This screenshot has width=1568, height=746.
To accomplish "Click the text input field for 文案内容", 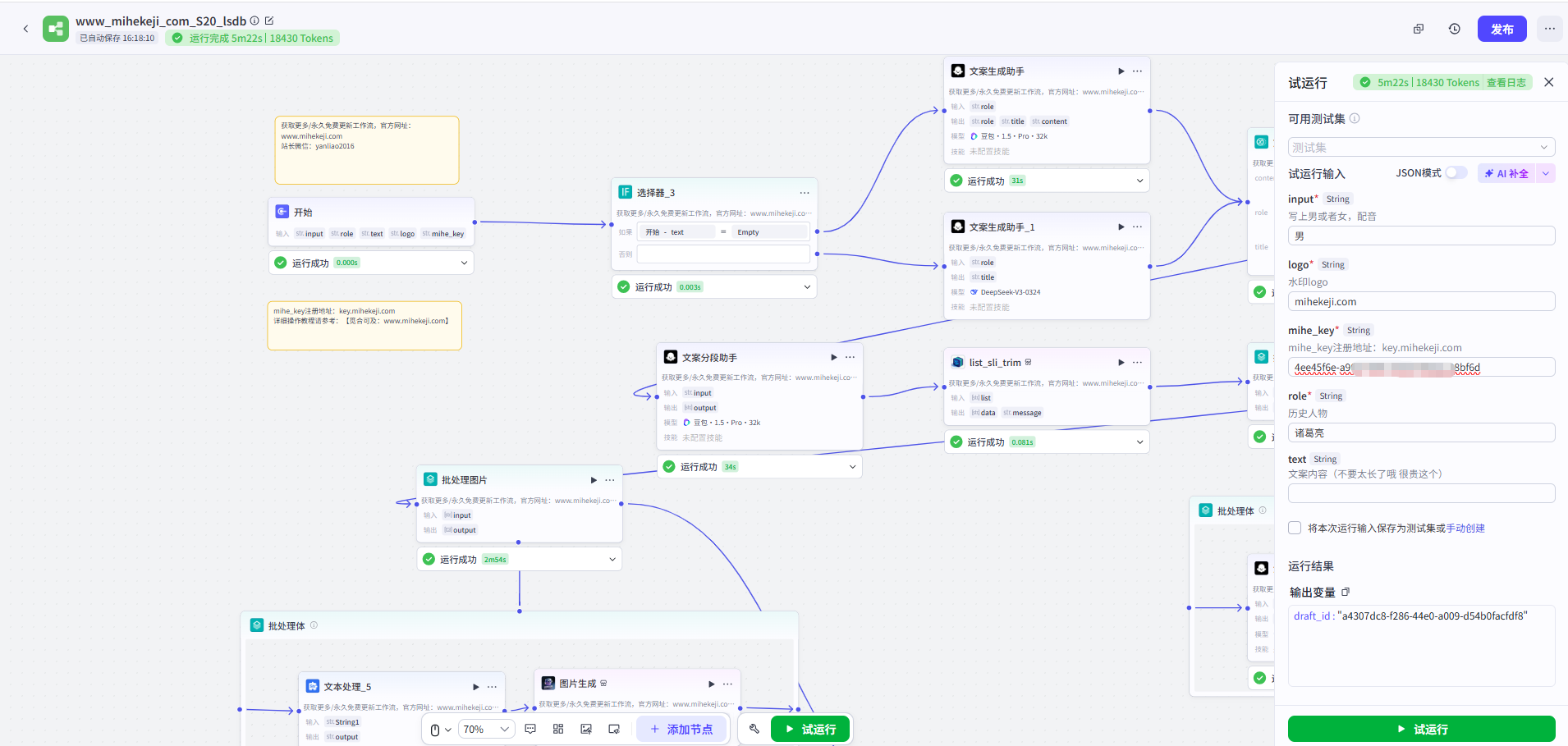I will coord(1421,493).
